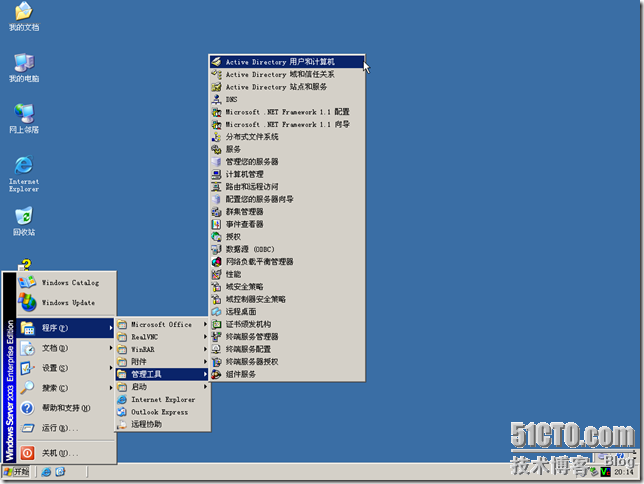The width and height of the screenshot is (644, 484).
Task: Click the 管理您的服务器 icon
Action: (216, 162)
